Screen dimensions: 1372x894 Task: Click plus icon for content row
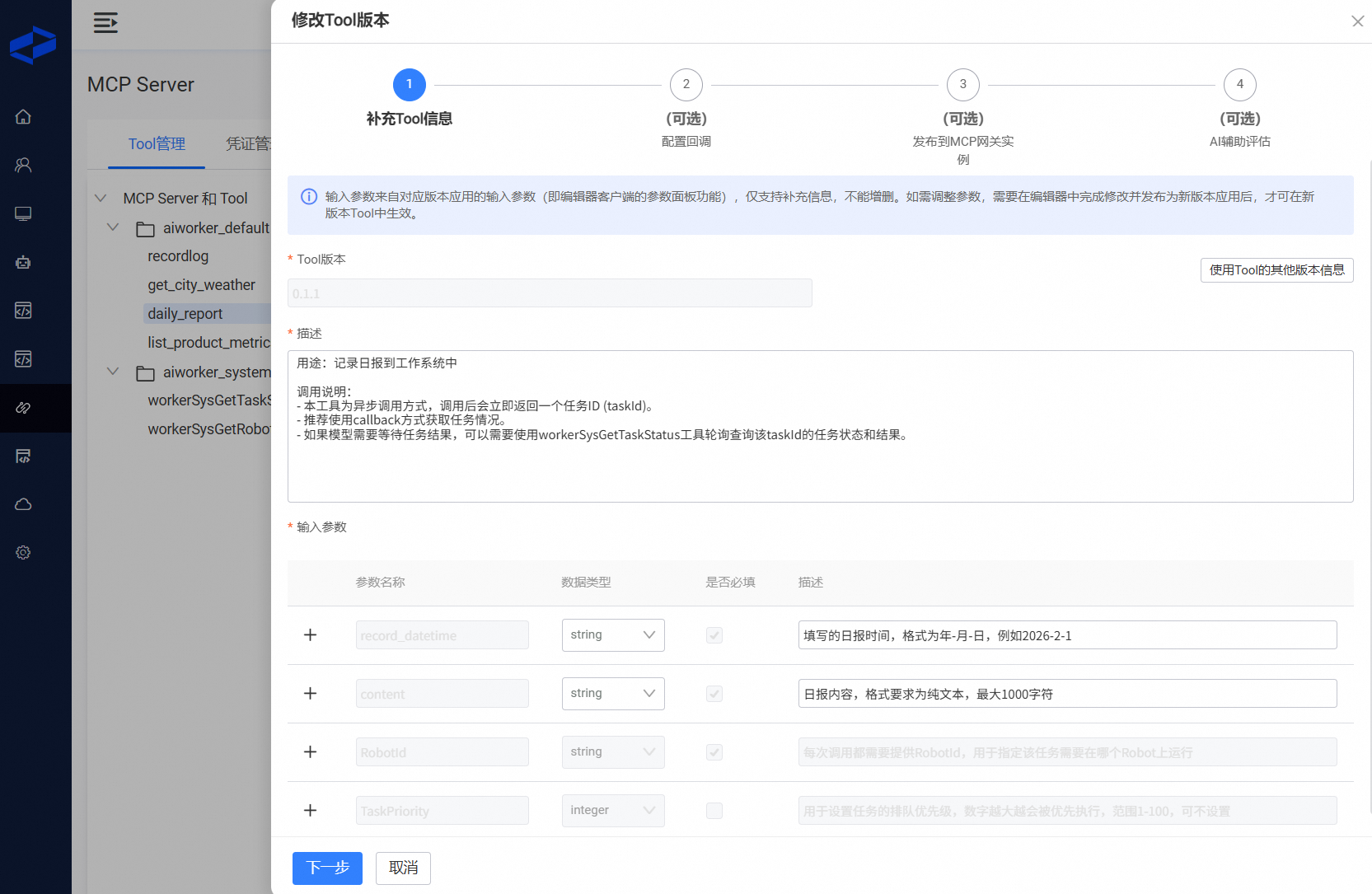(x=310, y=694)
